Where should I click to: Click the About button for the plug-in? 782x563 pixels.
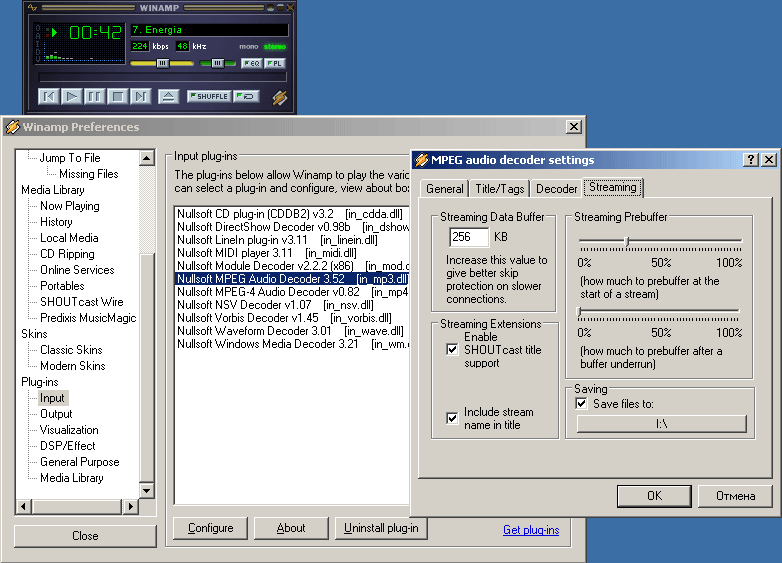291,528
